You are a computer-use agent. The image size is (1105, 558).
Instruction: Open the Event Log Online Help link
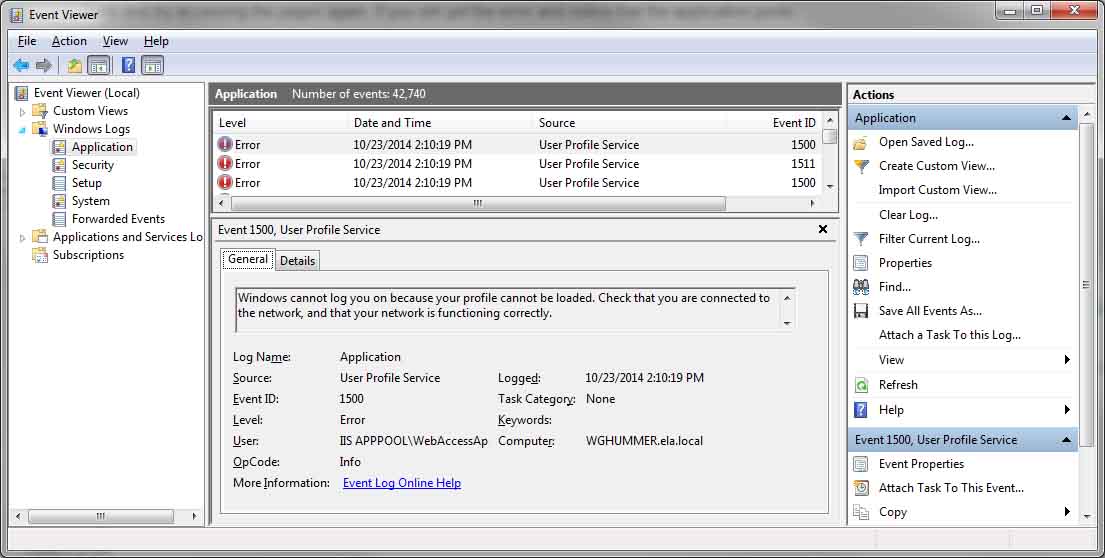tap(401, 483)
